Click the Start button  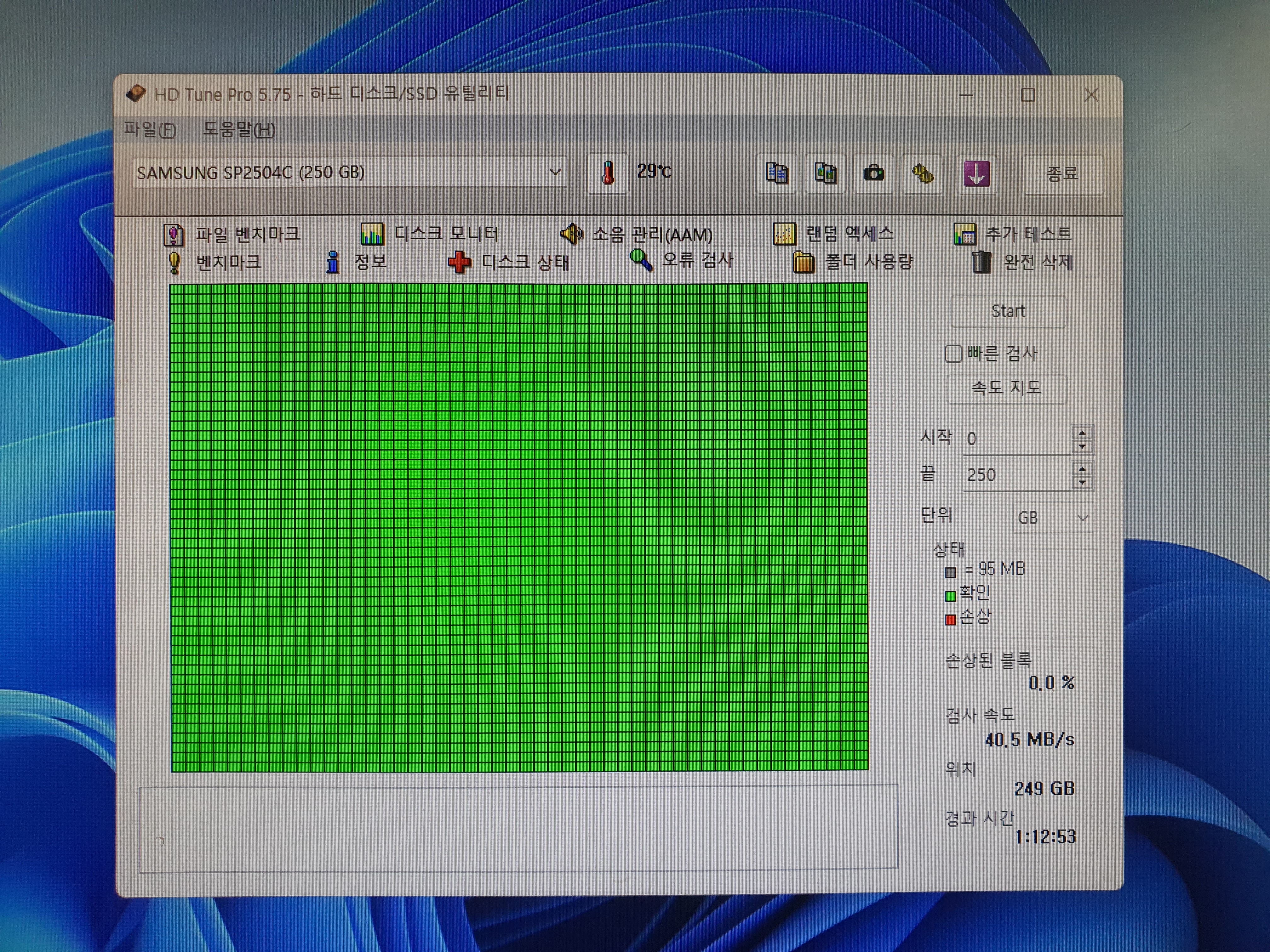coord(1008,311)
